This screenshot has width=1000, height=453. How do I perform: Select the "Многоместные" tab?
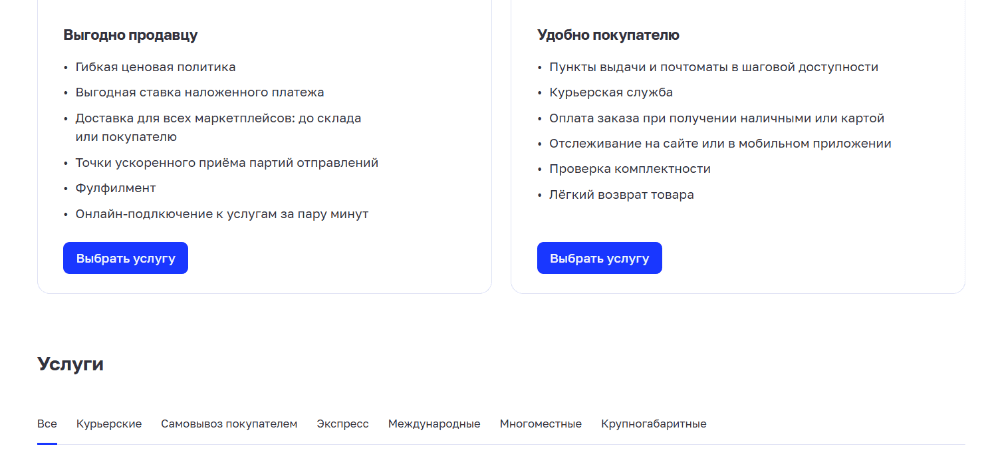541,424
